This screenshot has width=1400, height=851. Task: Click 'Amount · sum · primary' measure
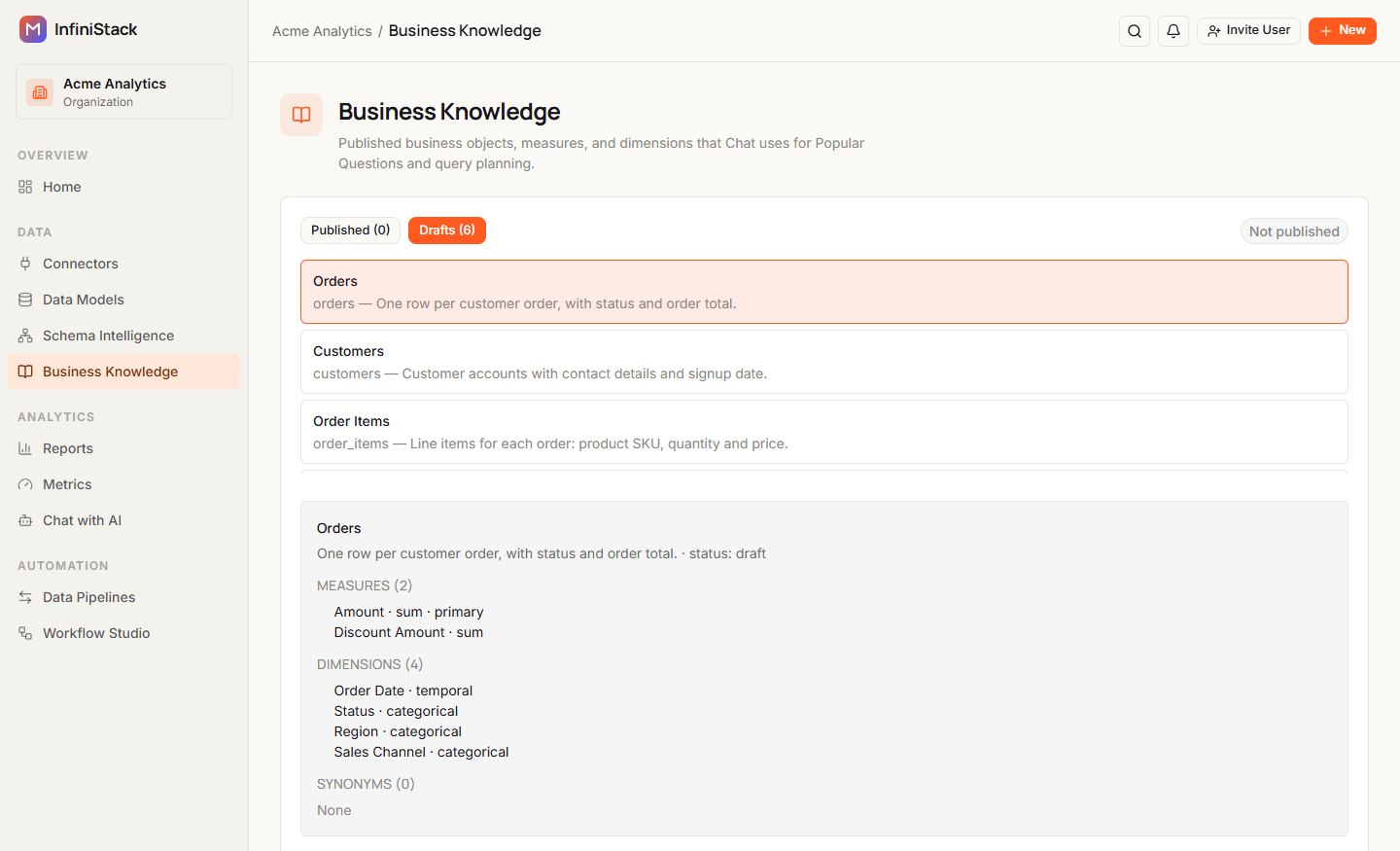click(408, 612)
